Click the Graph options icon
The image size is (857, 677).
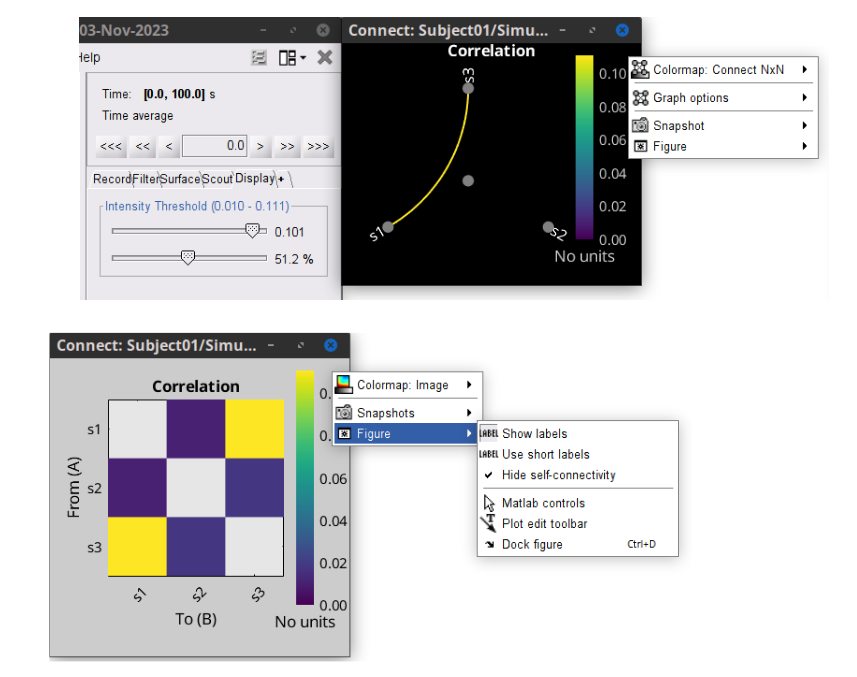tap(640, 98)
